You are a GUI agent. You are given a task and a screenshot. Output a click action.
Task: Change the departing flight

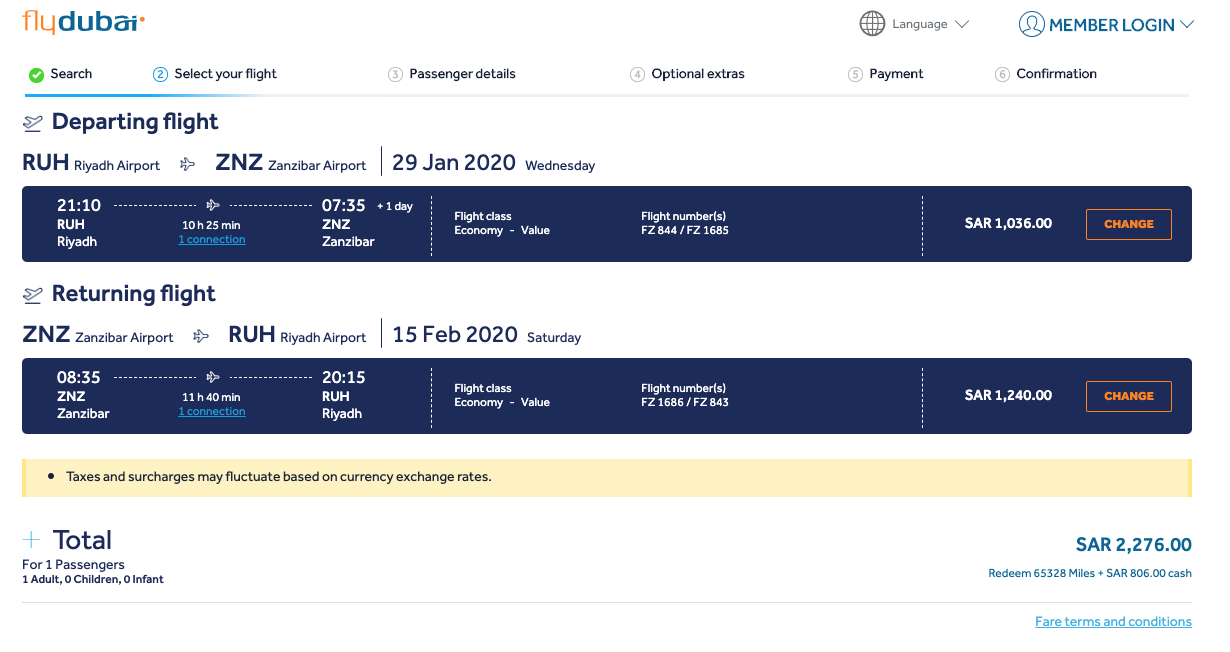click(x=1128, y=224)
